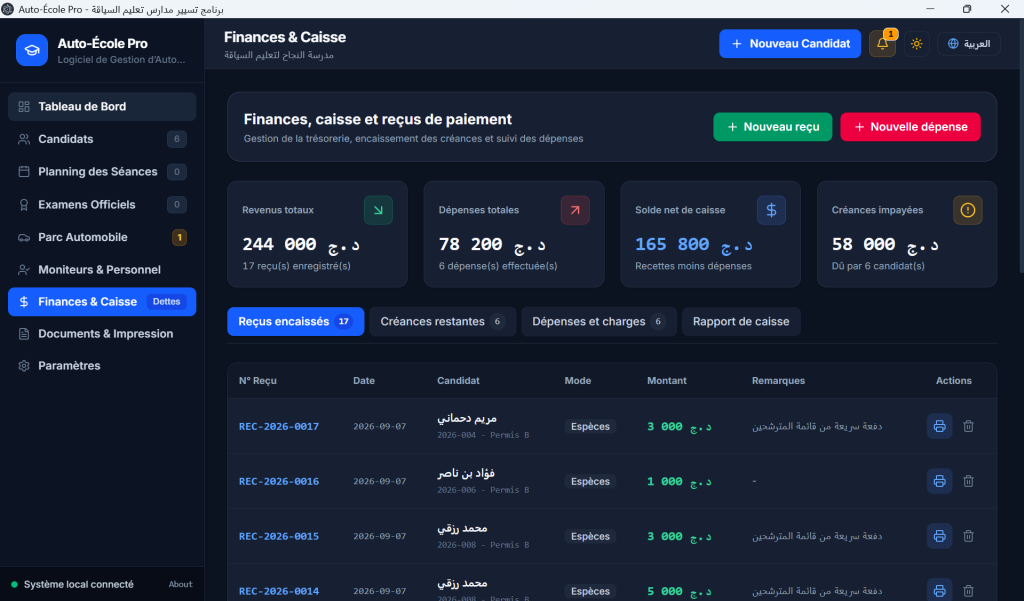Image resolution: width=1024 pixels, height=601 pixels.
Task: Print receipt REC-2026-0015
Action: click(x=939, y=536)
